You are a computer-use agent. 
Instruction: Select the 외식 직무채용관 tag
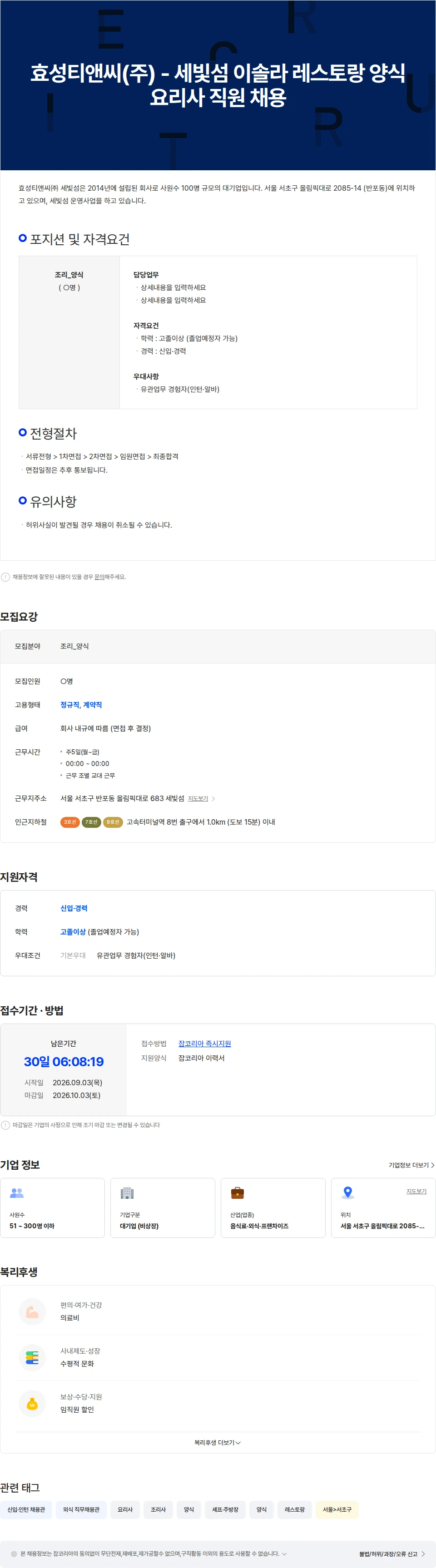coord(82,1509)
